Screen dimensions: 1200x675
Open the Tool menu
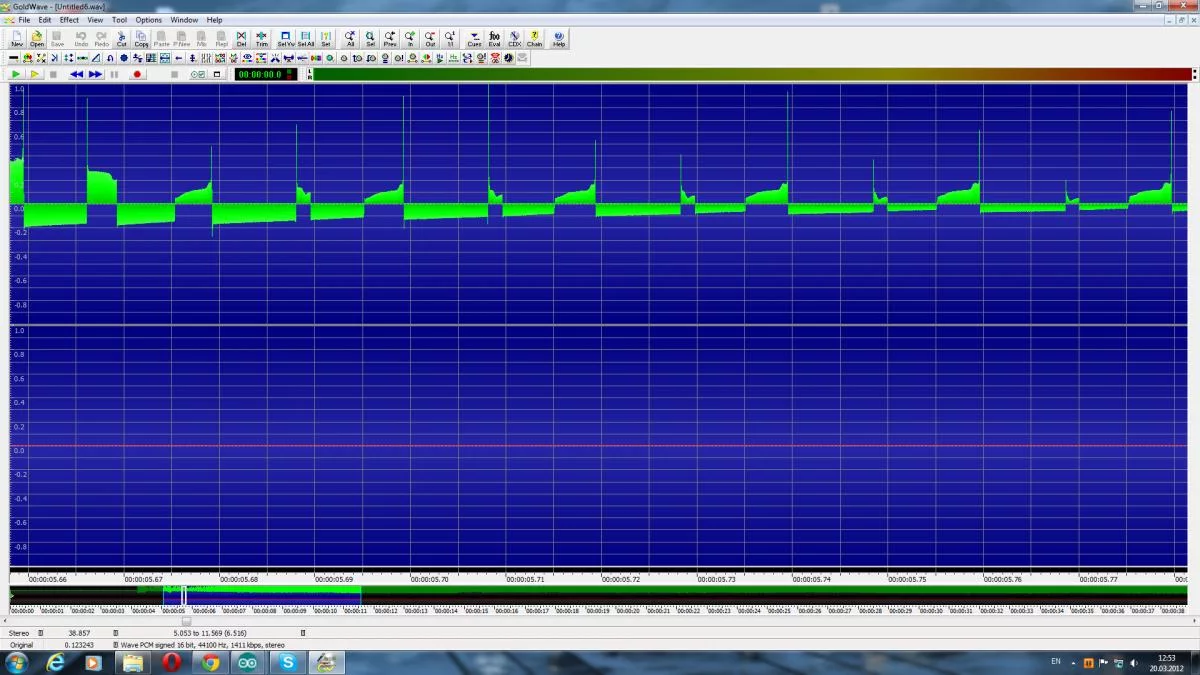click(119, 20)
